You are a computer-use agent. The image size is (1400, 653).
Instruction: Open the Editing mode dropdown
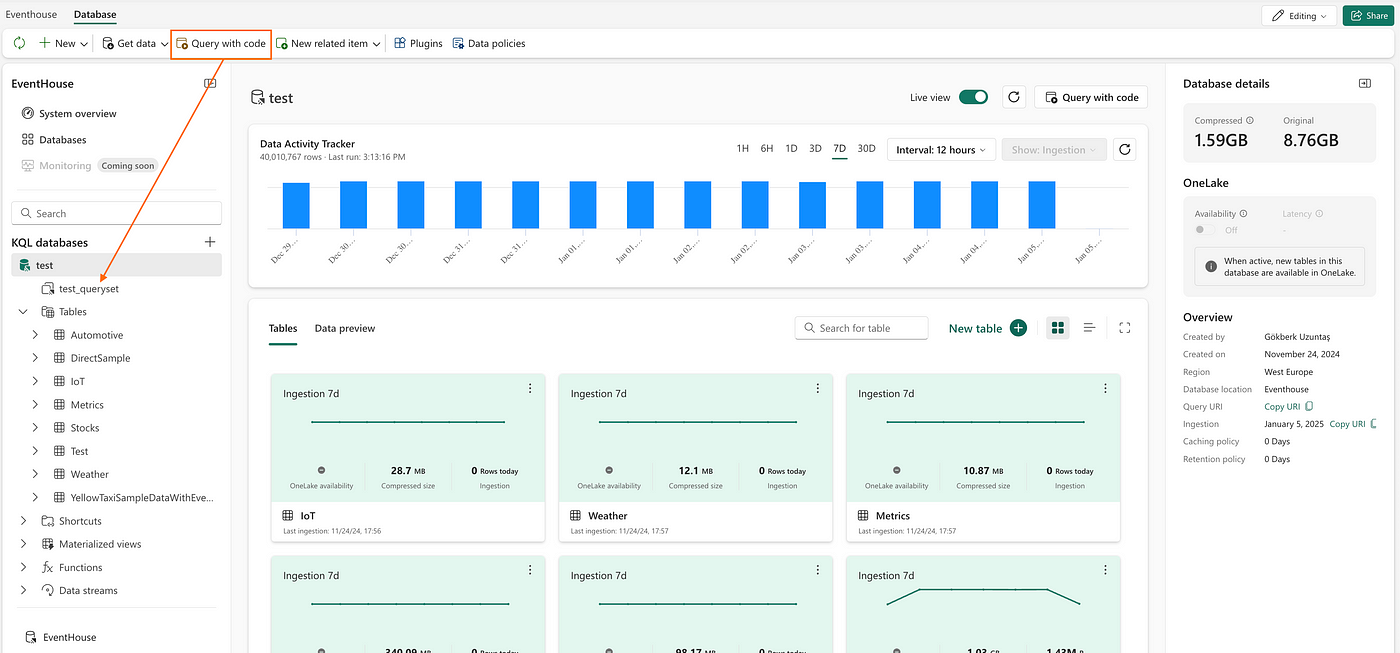(1299, 16)
